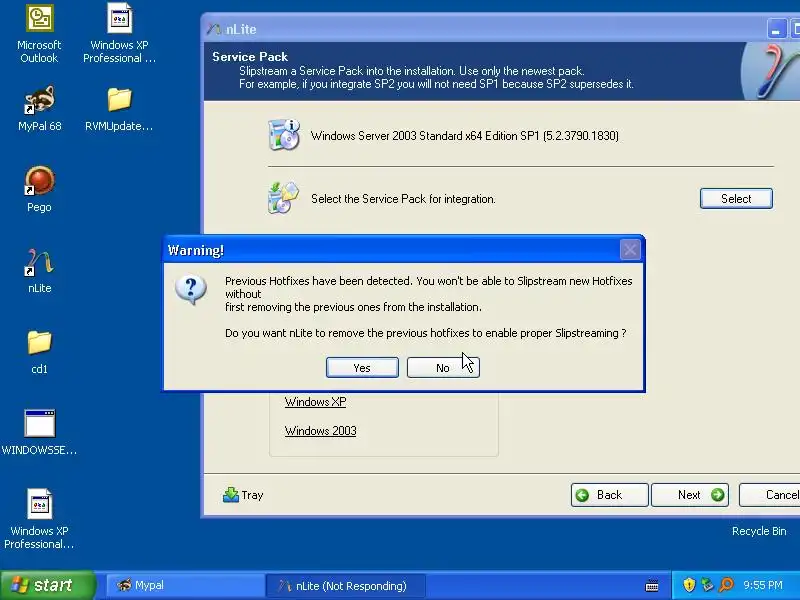Proceed with the Next button
The width and height of the screenshot is (800, 600).
[x=690, y=495]
